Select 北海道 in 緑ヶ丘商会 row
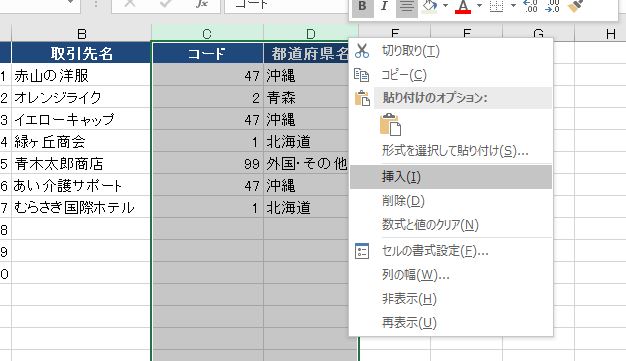626x361 pixels. click(307, 141)
